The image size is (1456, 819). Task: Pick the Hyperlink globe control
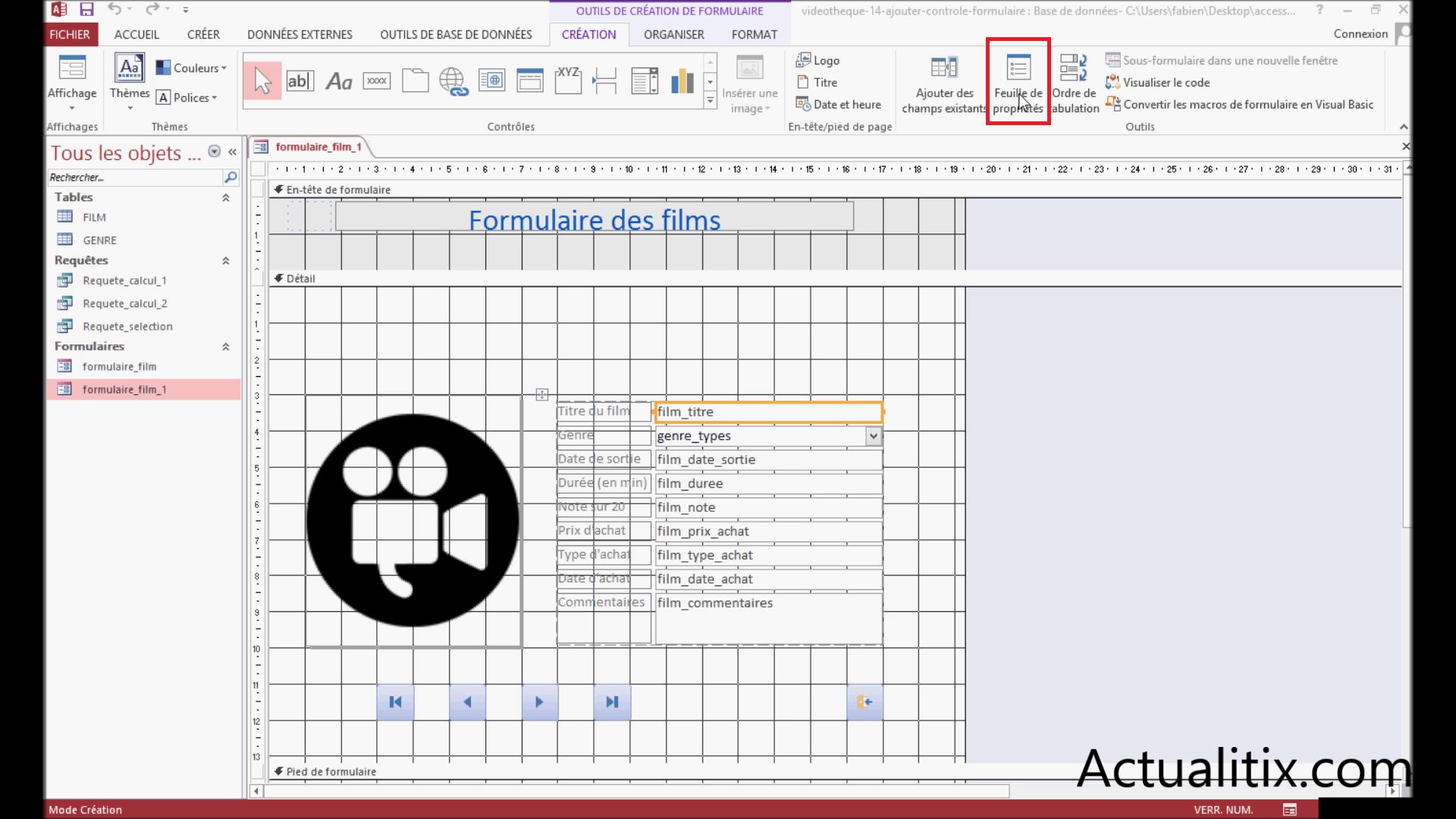click(453, 81)
